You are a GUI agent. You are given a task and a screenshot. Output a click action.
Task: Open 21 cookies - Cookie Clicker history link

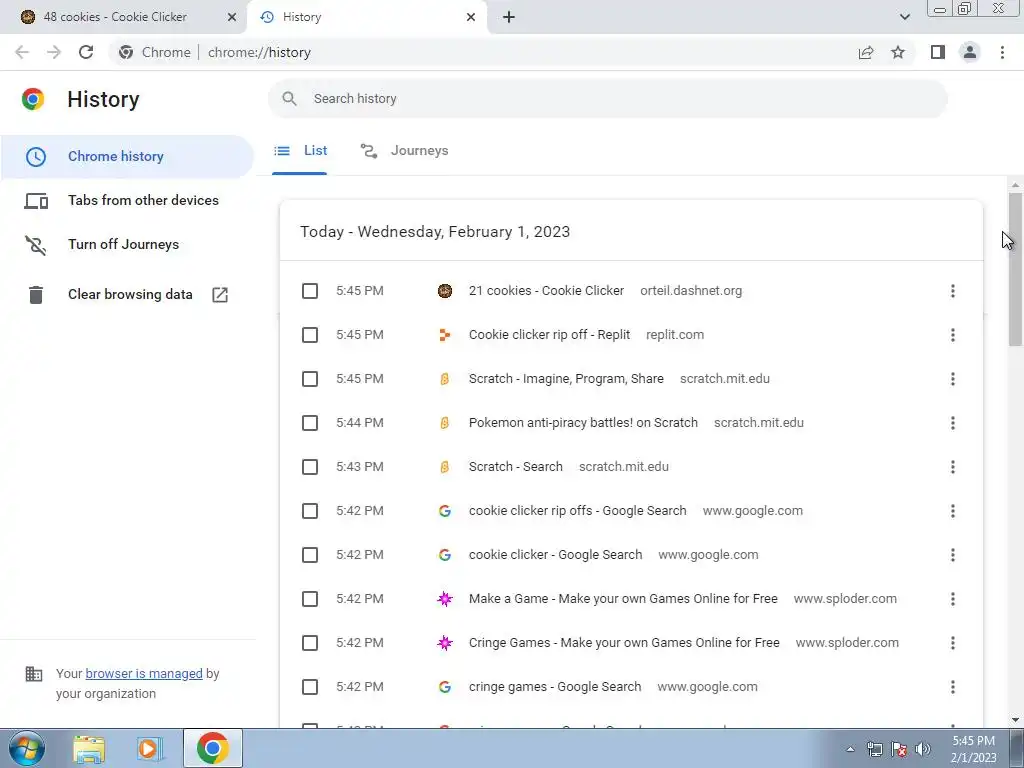click(546, 291)
